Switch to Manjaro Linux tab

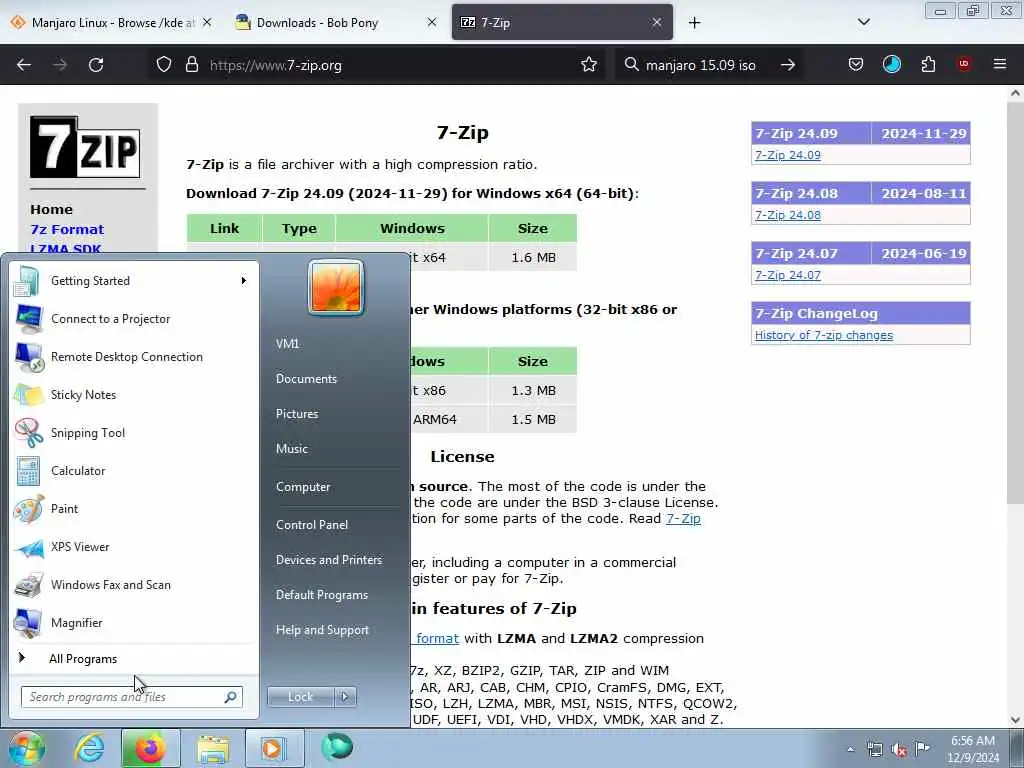click(111, 22)
